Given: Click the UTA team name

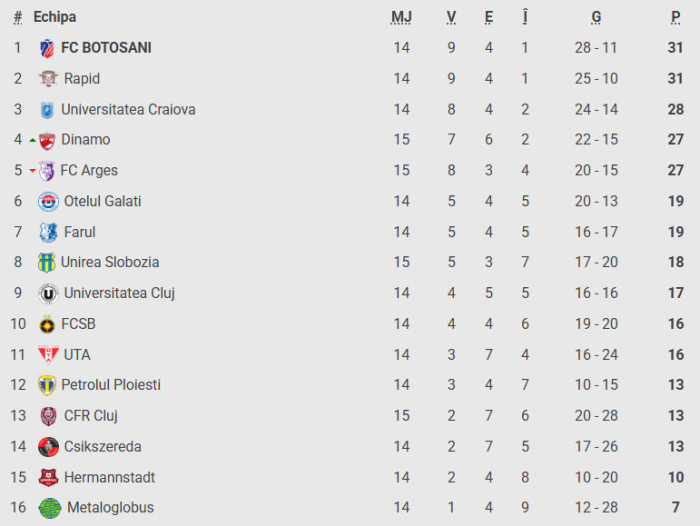Looking at the screenshot, I should point(77,355).
